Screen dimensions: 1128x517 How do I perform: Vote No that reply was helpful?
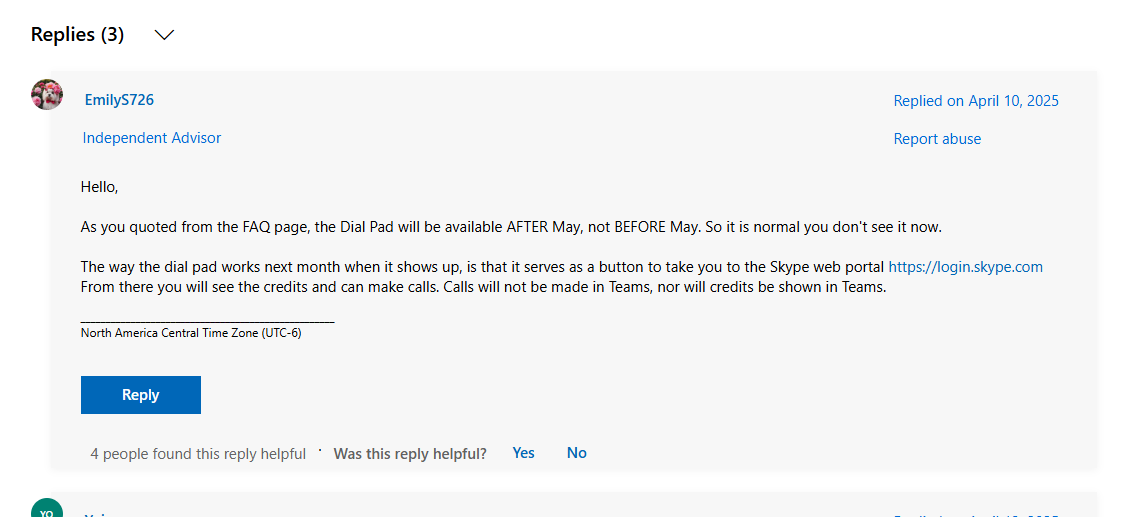pos(577,453)
